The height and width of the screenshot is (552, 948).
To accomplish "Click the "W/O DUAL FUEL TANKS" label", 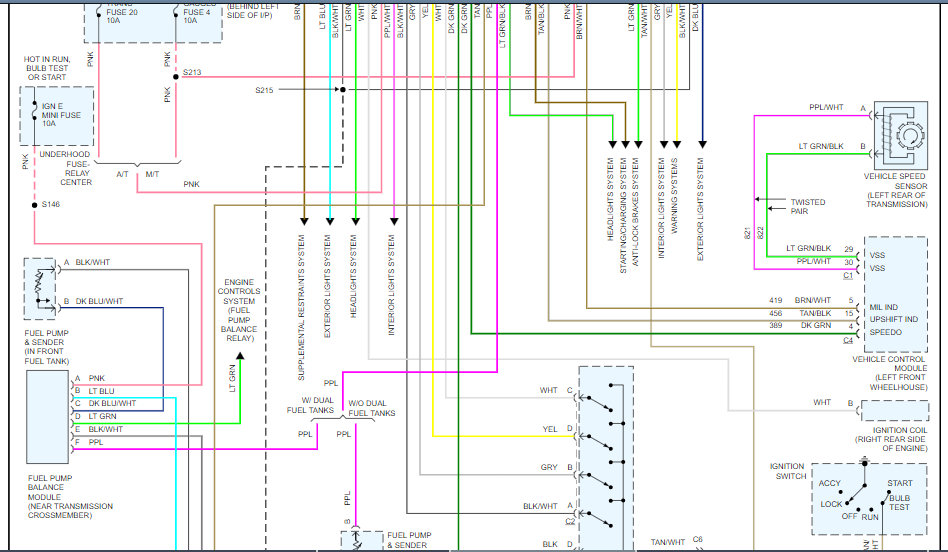I will click(x=371, y=408).
